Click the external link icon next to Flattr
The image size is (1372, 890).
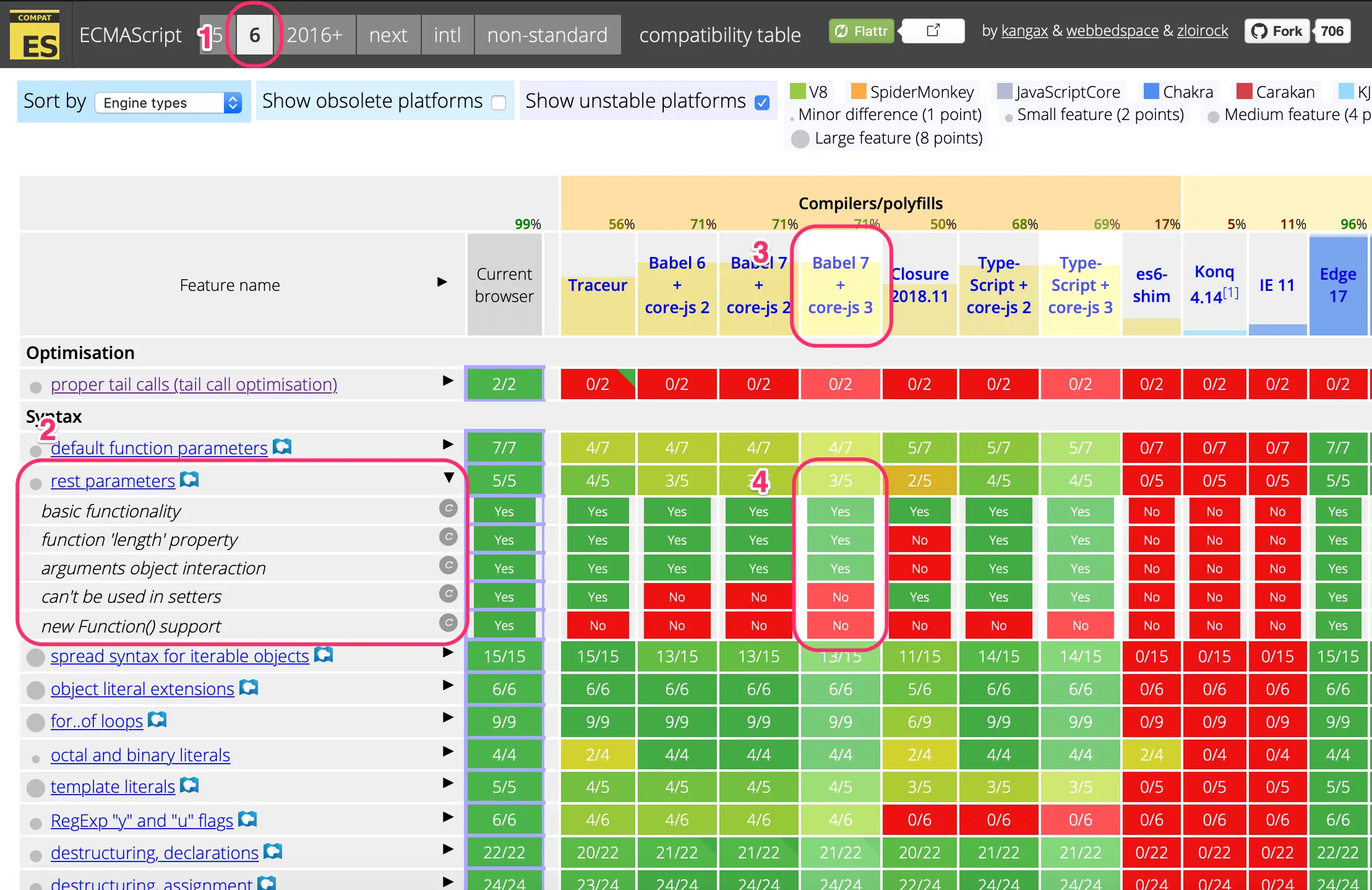coord(933,30)
